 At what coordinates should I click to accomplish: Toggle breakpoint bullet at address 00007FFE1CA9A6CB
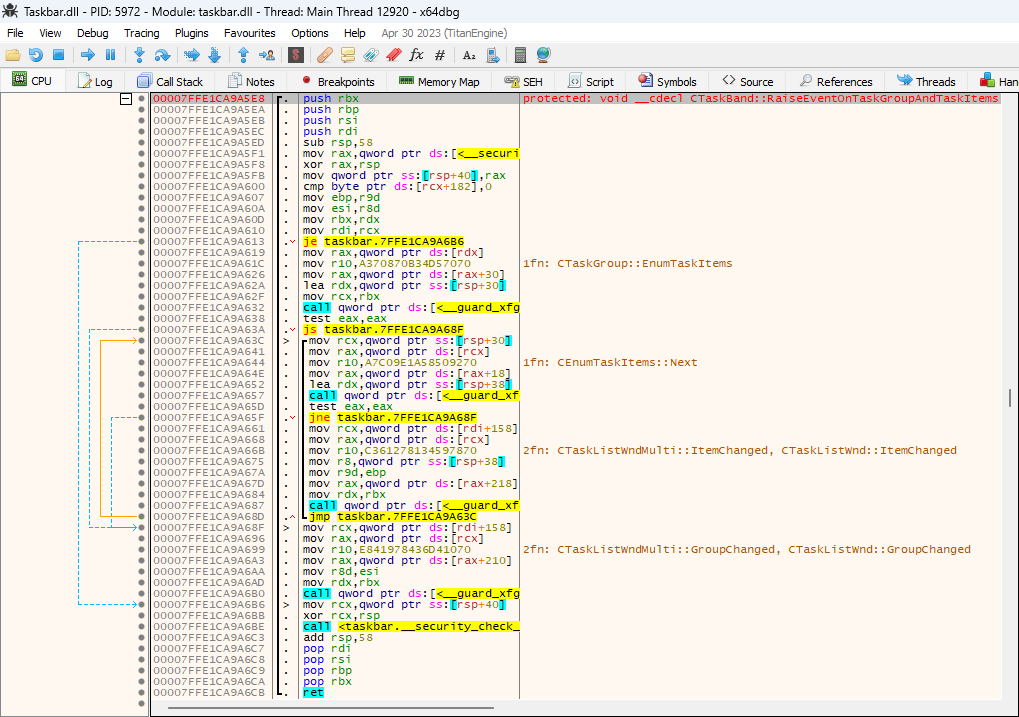pos(141,693)
